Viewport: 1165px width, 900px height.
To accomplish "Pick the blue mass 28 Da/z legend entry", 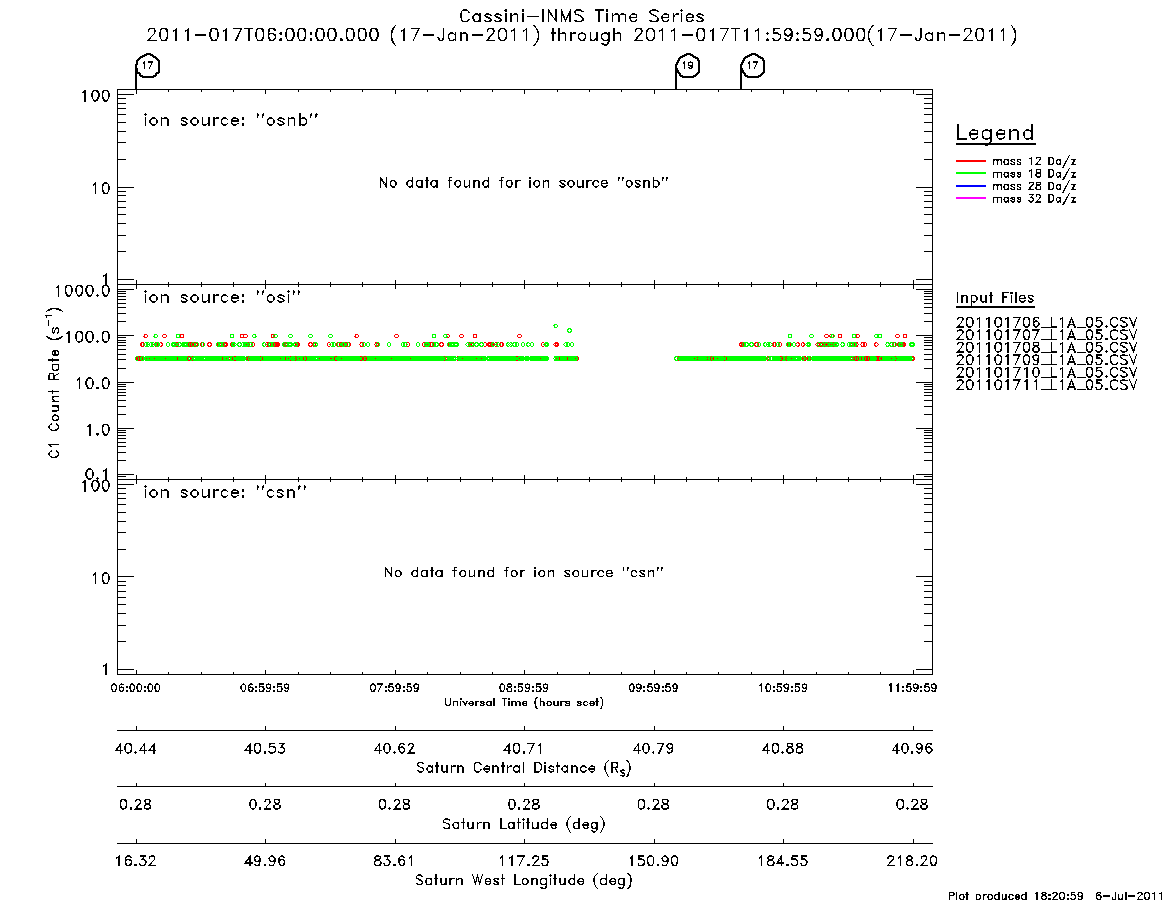I will (x=1016, y=187).
